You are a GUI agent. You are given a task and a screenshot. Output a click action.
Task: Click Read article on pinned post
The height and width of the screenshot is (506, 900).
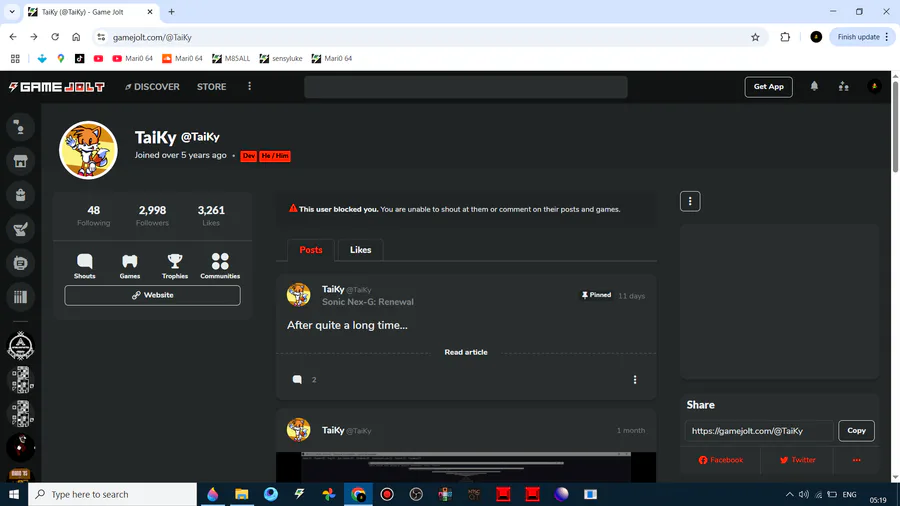(465, 352)
